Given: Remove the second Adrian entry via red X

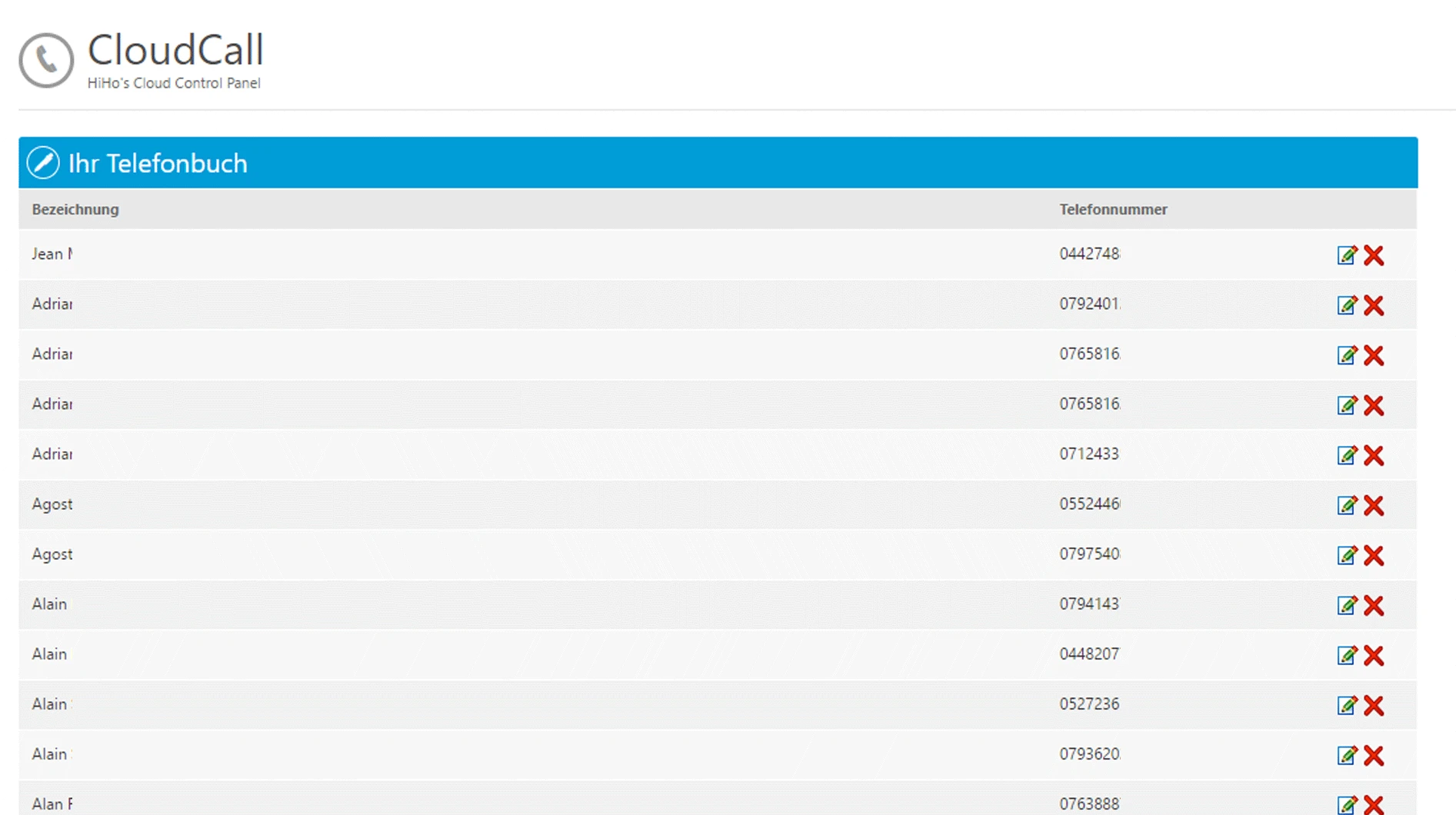Looking at the screenshot, I should 1374,354.
